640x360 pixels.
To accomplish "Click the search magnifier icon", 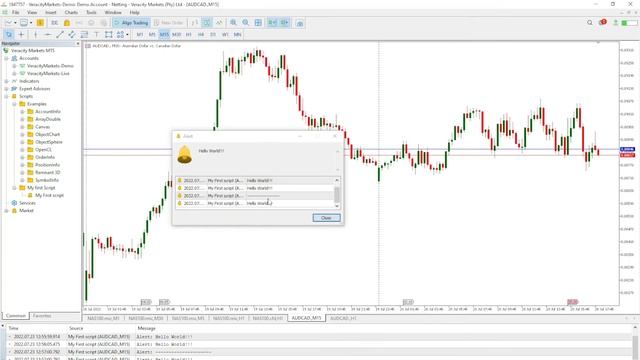I will click(590, 23).
